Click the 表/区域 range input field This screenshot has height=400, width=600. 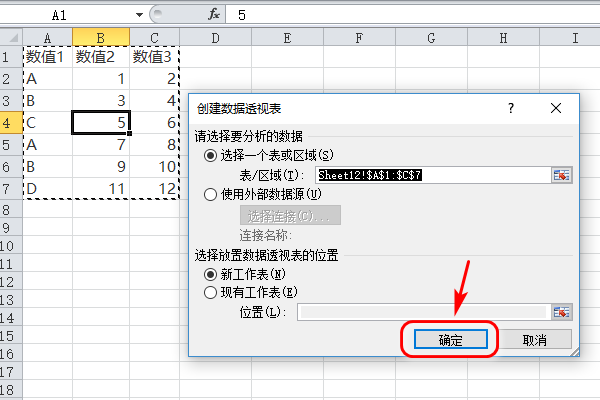click(x=433, y=175)
